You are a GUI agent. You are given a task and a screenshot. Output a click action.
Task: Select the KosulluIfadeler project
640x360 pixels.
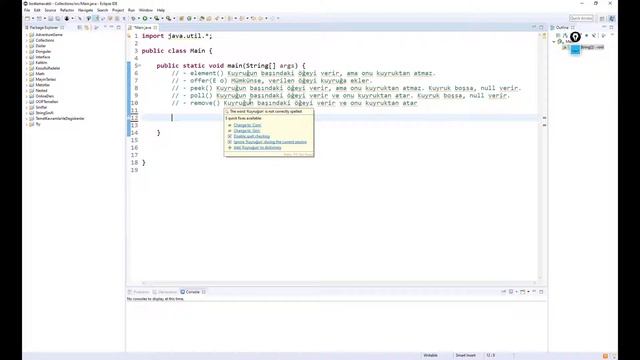(x=47, y=68)
